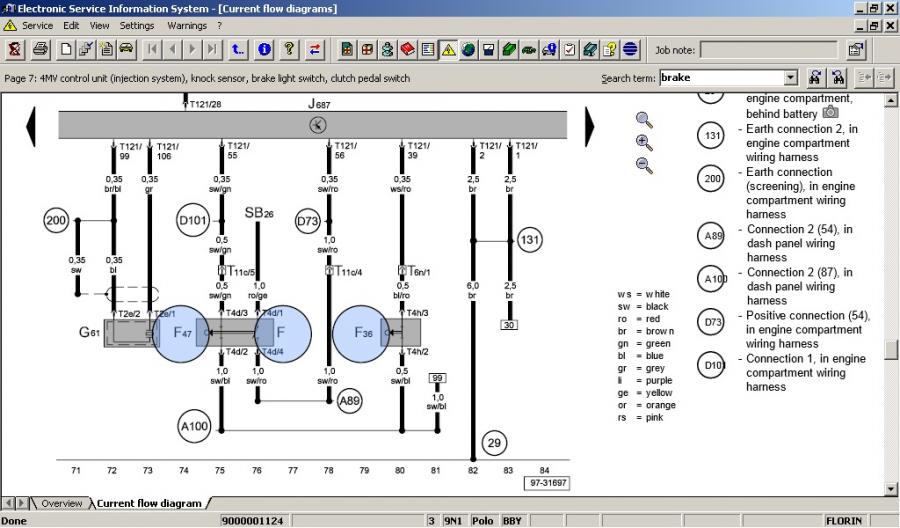Click the car icon in the toolbar

tap(127, 49)
